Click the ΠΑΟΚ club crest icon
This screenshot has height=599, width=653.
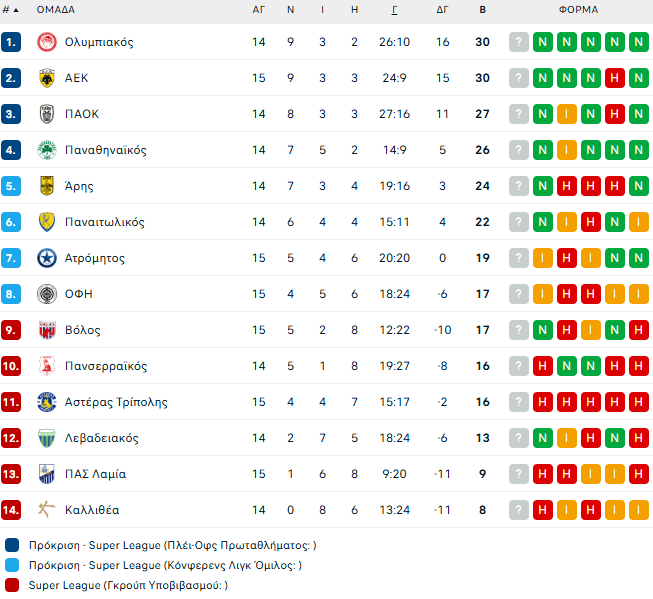tap(46, 114)
